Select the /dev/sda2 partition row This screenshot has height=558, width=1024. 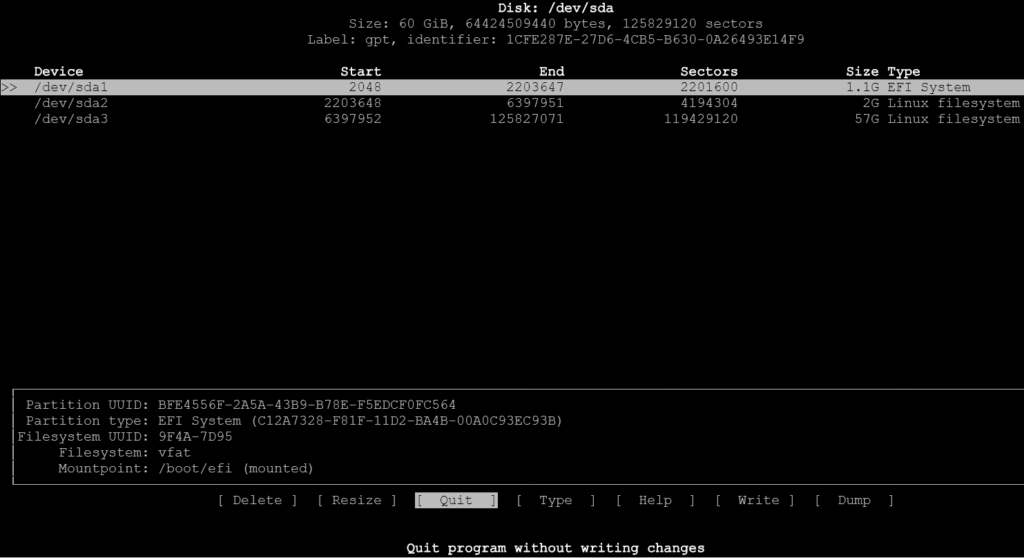512,103
